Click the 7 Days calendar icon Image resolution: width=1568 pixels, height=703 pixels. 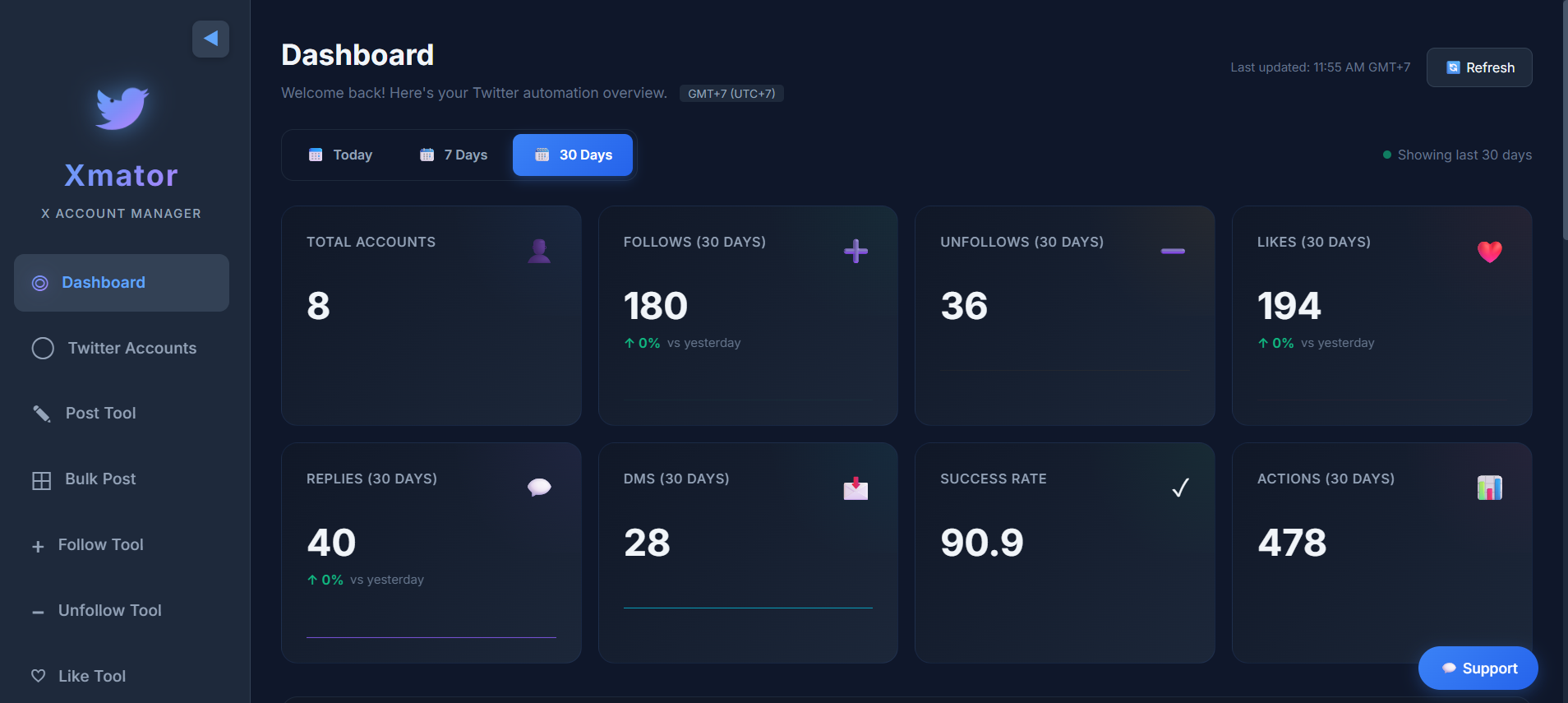[427, 155]
